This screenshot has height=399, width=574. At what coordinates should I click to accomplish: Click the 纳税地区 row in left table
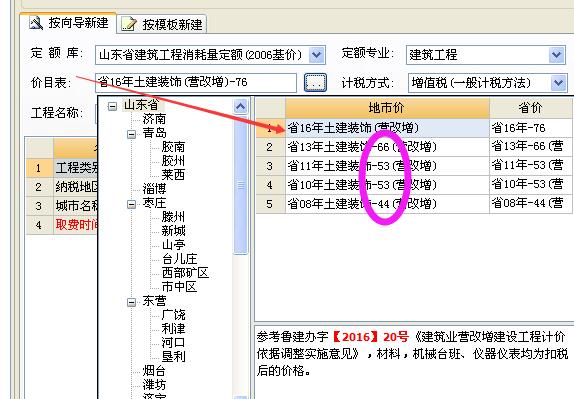point(62,187)
